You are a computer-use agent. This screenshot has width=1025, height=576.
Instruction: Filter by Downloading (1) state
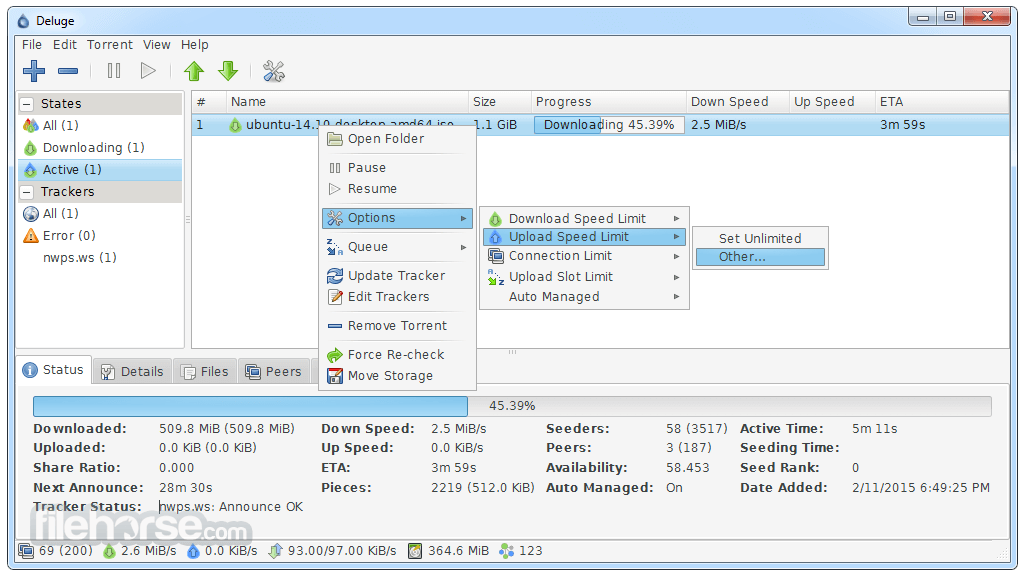click(x=100, y=148)
